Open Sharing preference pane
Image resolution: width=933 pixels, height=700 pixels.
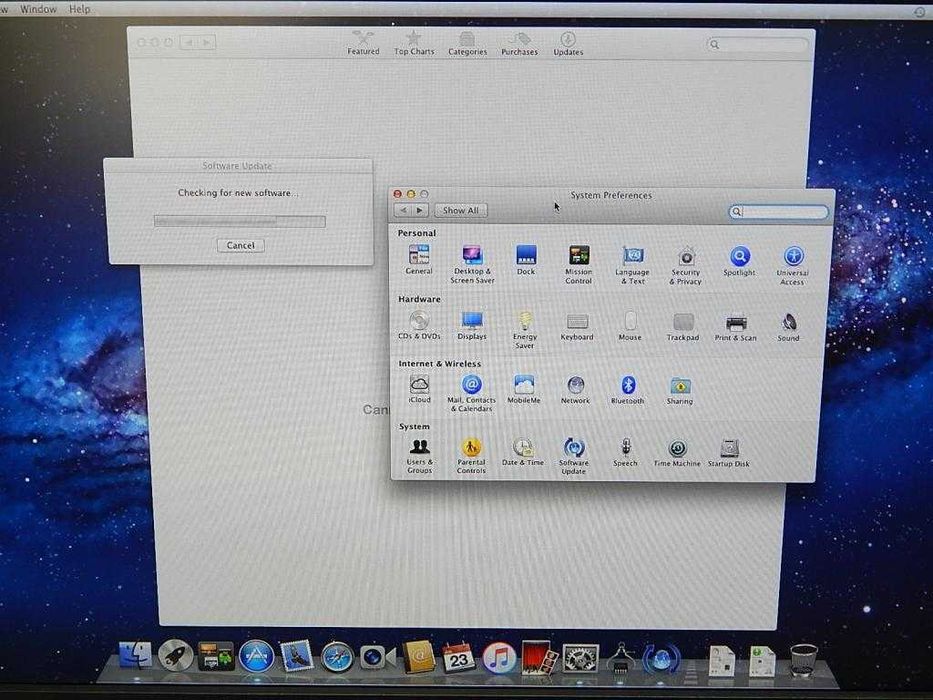point(680,391)
